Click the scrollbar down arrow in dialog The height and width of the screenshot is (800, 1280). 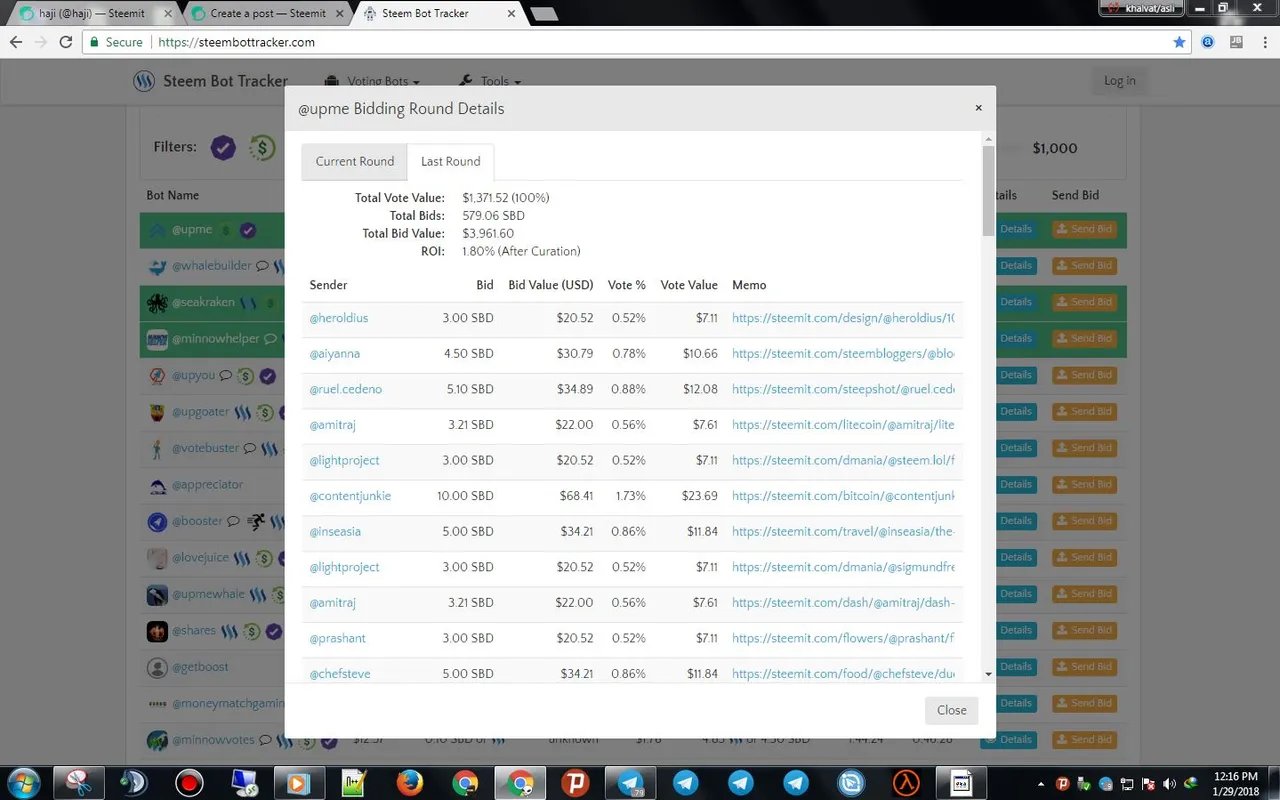pos(989,675)
